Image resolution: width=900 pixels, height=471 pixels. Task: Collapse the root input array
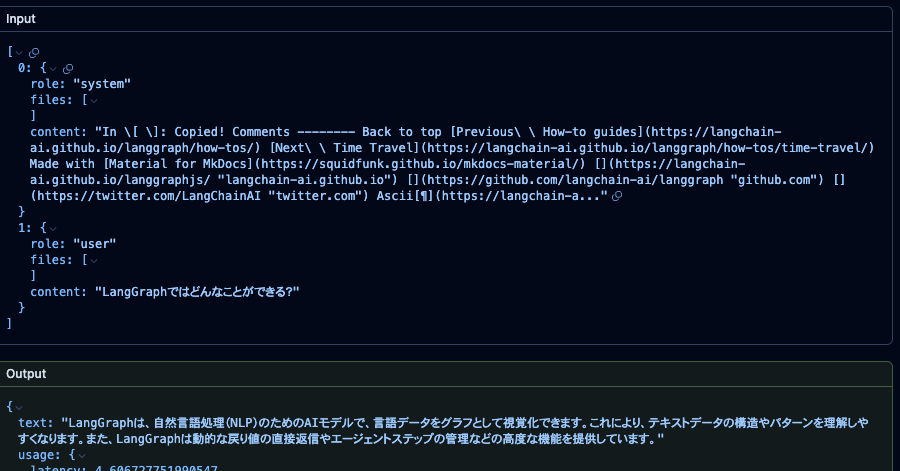19,53
